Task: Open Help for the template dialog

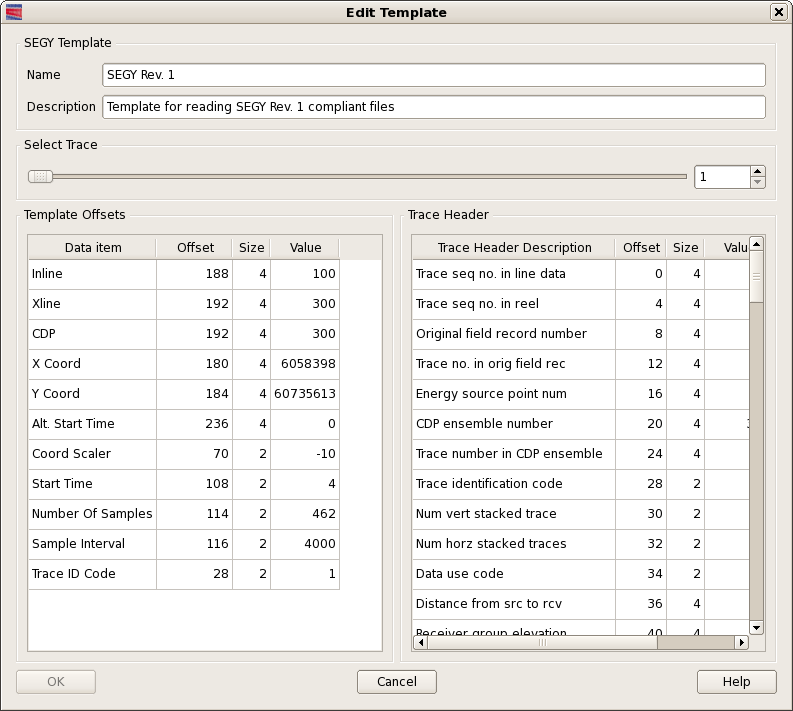Action: 736,682
